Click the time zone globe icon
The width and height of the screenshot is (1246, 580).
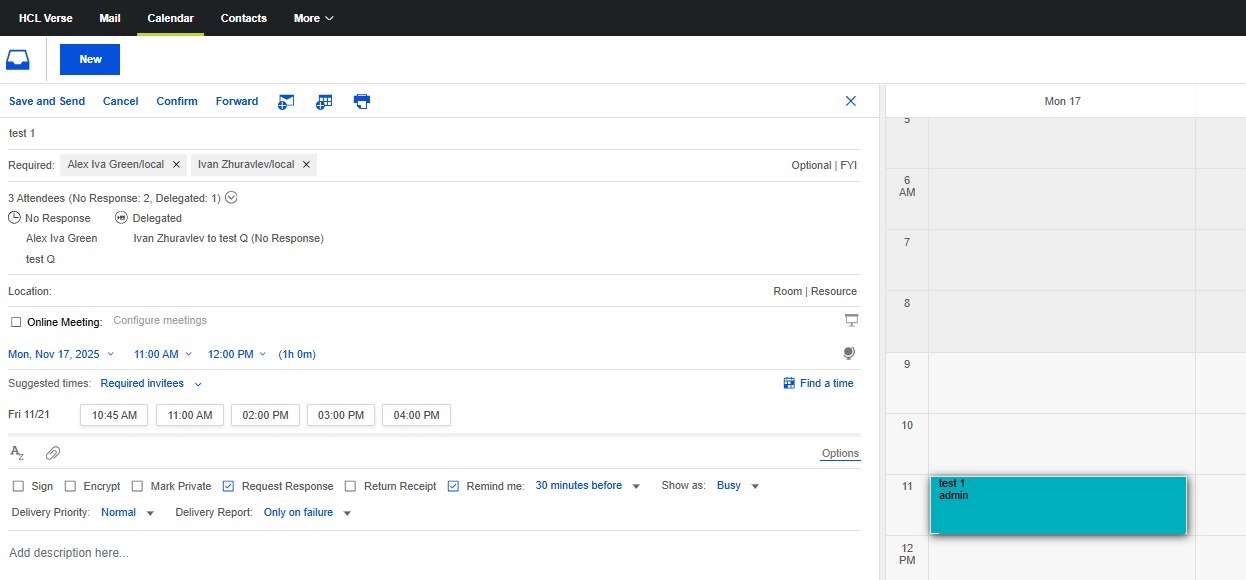tap(849, 353)
